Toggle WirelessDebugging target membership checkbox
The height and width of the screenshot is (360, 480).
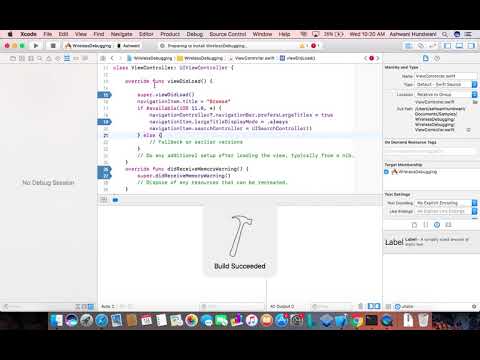point(386,172)
